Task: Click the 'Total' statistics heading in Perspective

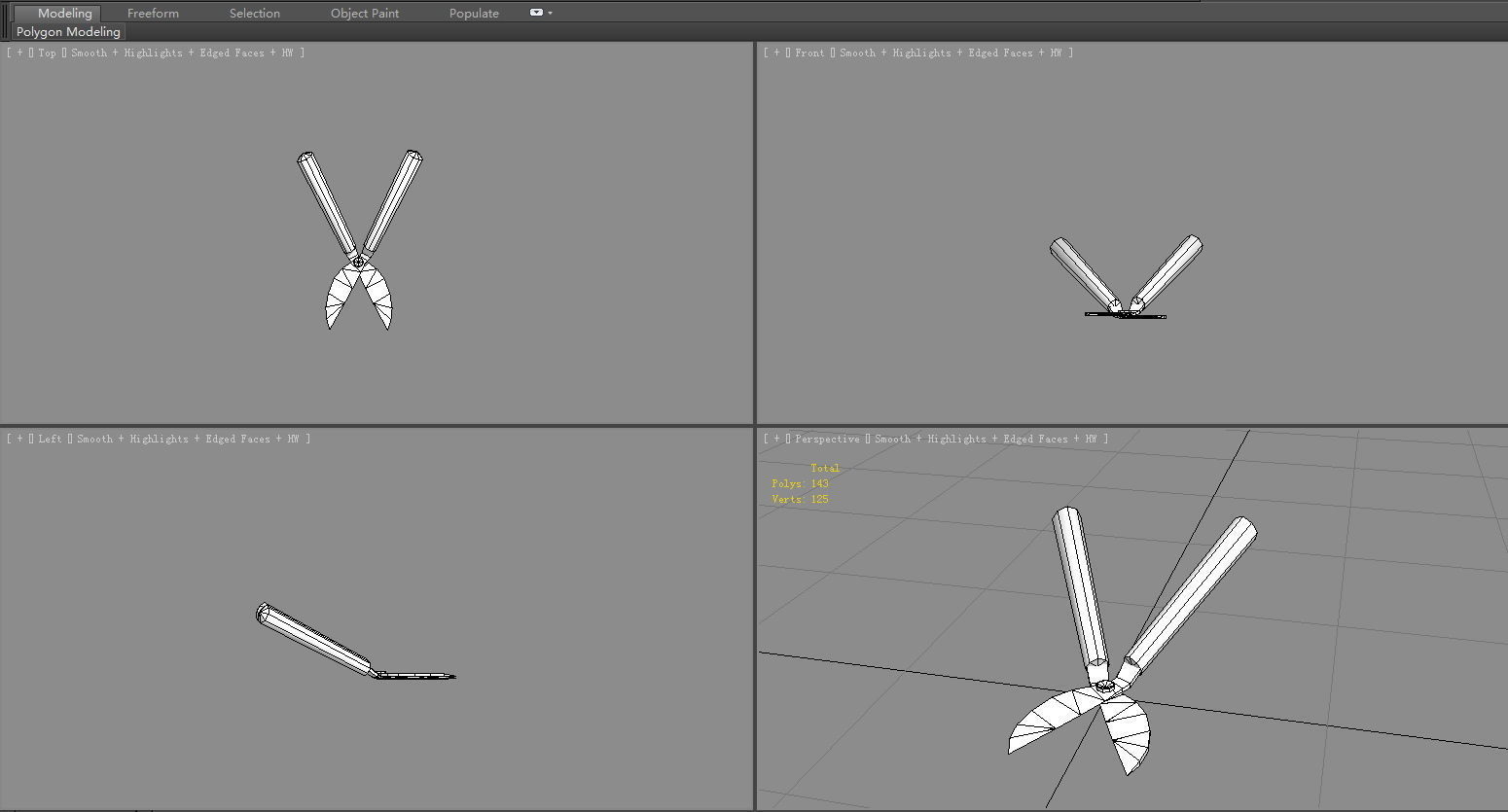Action: [825, 468]
